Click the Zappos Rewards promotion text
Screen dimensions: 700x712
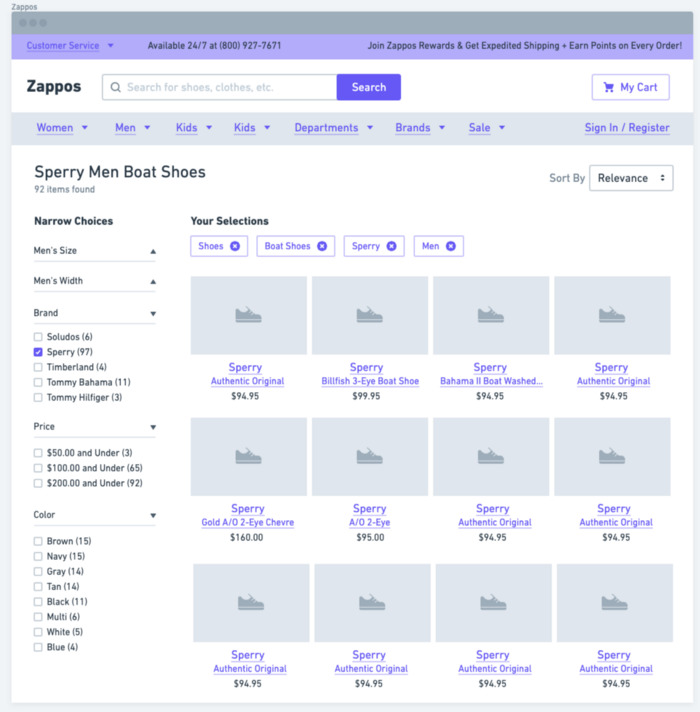(525, 45)
